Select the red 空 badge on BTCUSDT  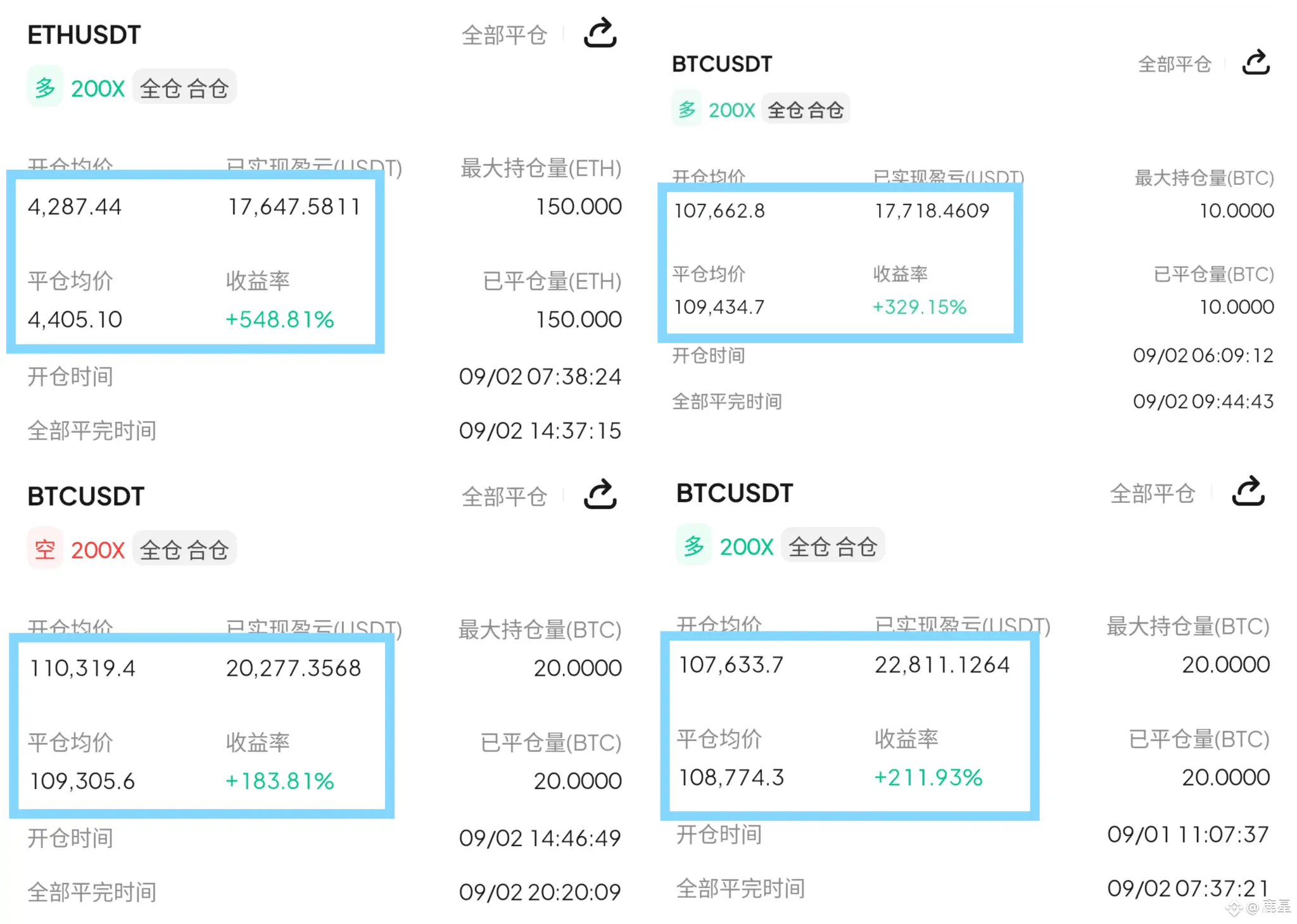tap(45, 548)
